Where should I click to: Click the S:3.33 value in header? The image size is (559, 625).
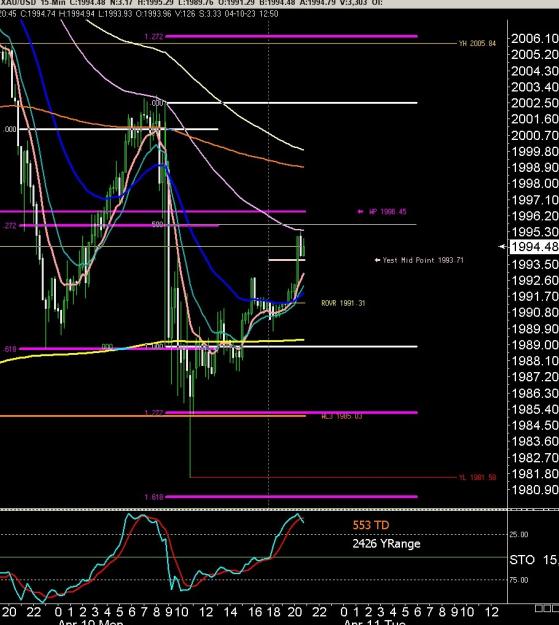pos(210,14)
